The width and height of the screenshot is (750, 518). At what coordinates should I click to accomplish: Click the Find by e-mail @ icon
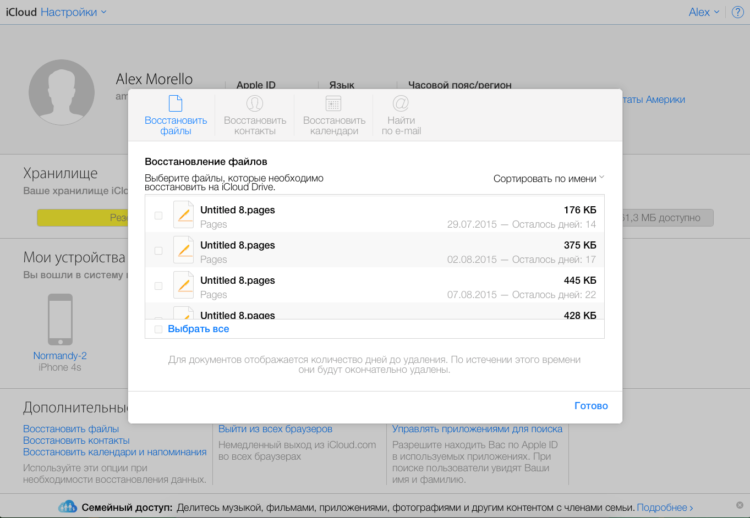(401, 103)
